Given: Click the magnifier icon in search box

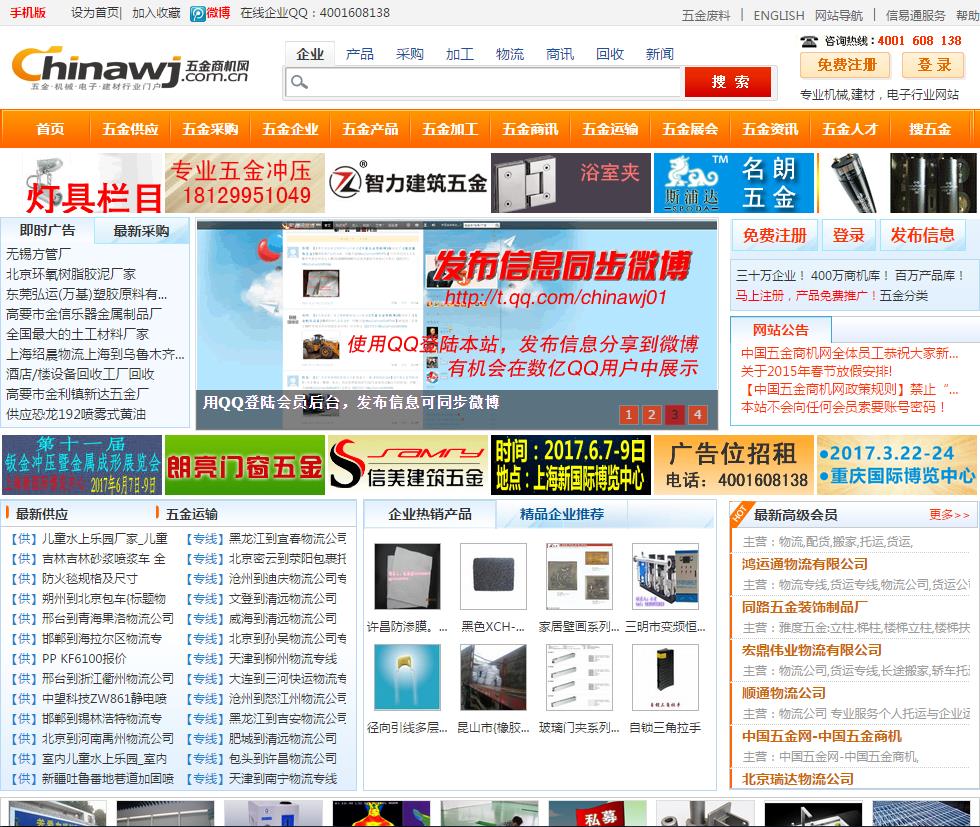Looking at the screenshot, I should tap(299, 82).
